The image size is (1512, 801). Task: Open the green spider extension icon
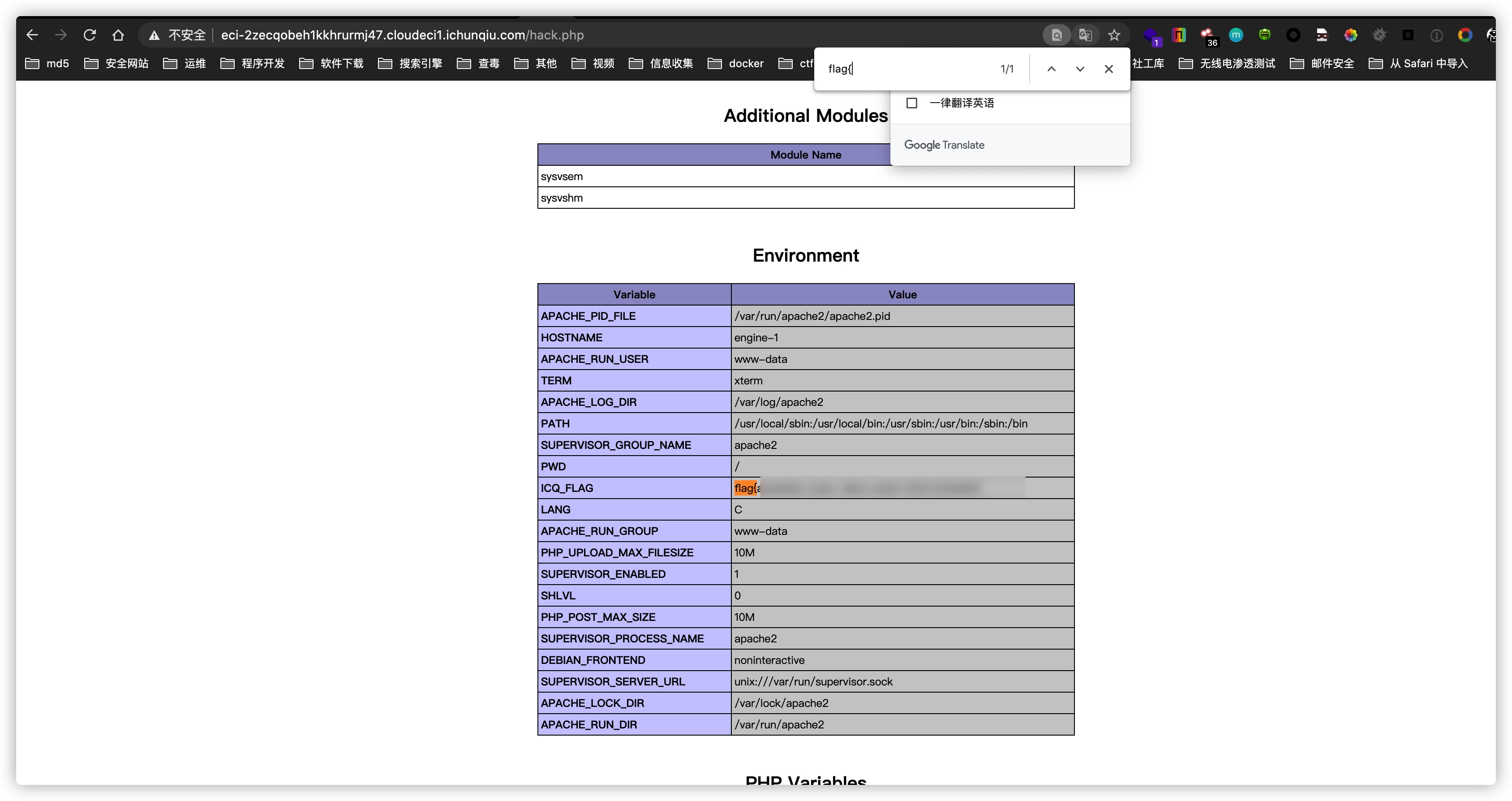(x=1264, y=35)
